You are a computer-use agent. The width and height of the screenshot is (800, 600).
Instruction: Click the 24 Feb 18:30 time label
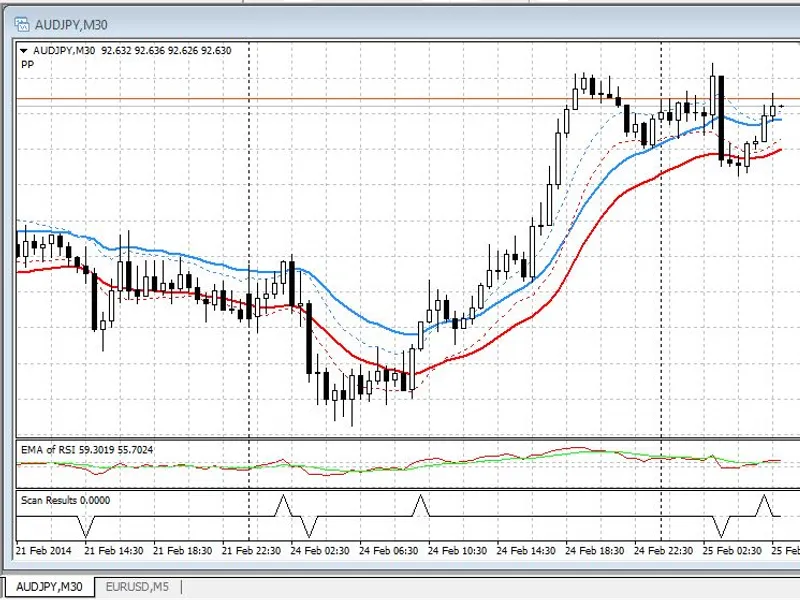point(595,551)
